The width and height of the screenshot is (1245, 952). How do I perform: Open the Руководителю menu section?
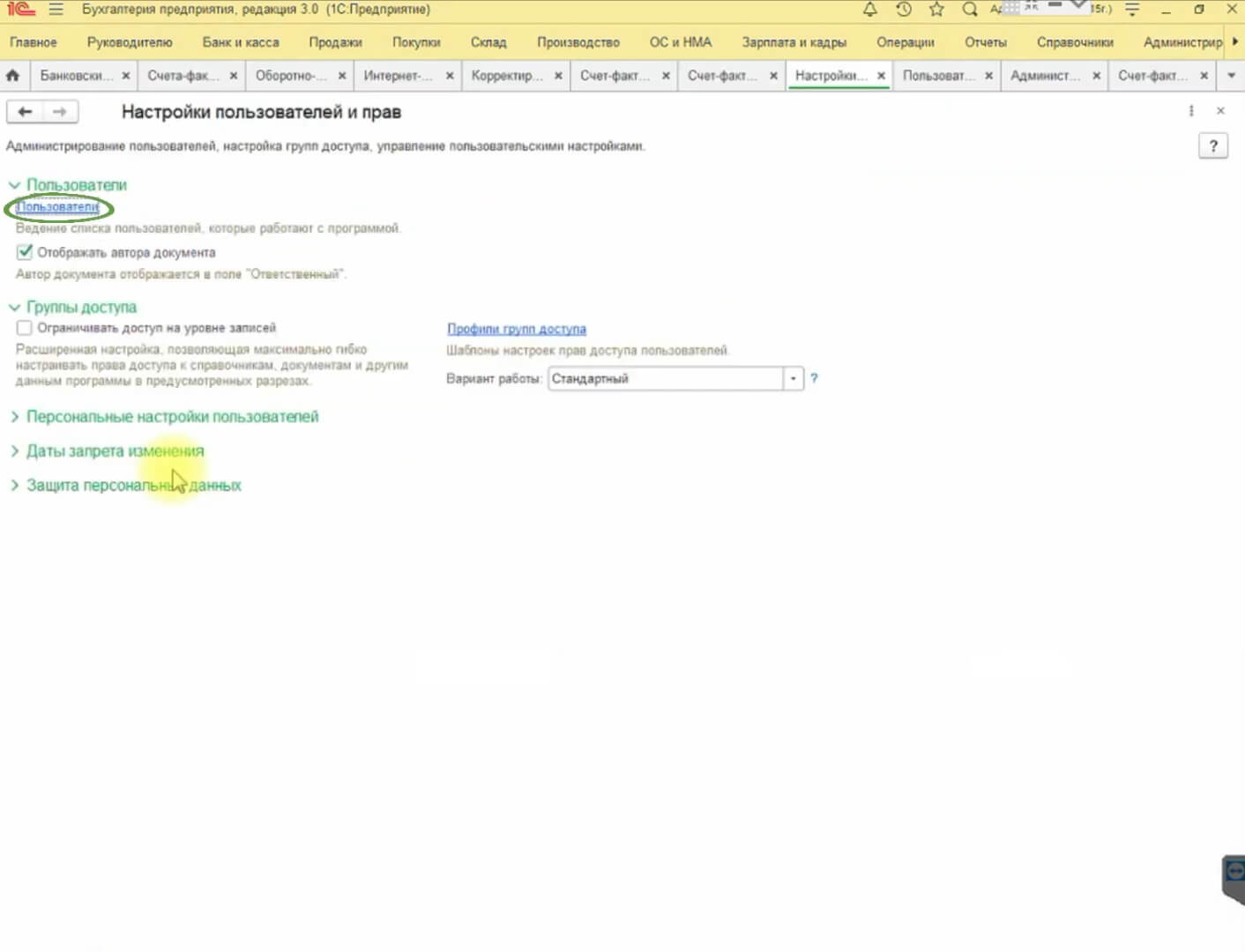130,42
